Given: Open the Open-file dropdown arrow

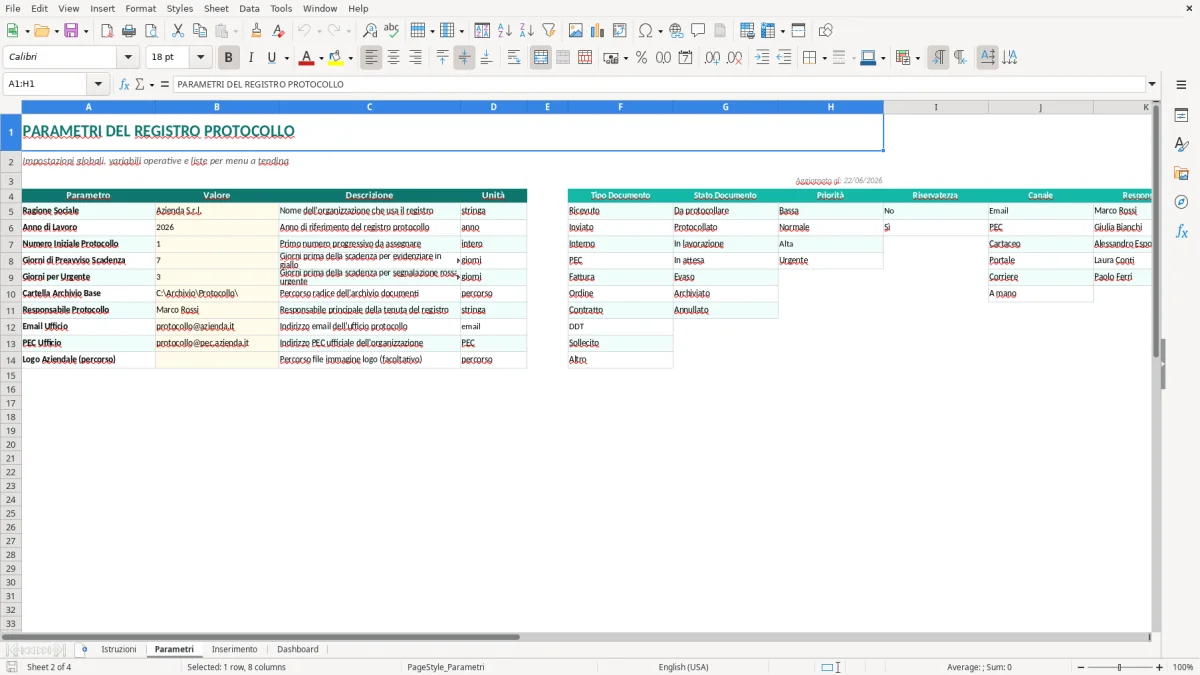Looking at the screenshot, I should [56, 31].
